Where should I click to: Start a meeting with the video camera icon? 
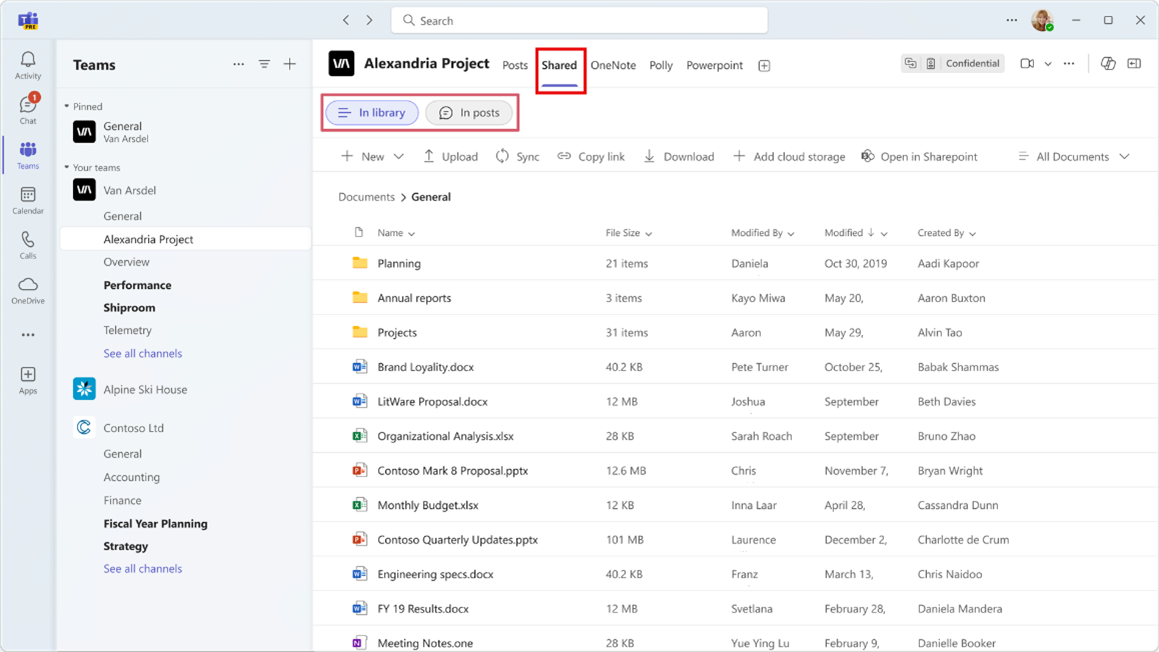[1027, 64]
